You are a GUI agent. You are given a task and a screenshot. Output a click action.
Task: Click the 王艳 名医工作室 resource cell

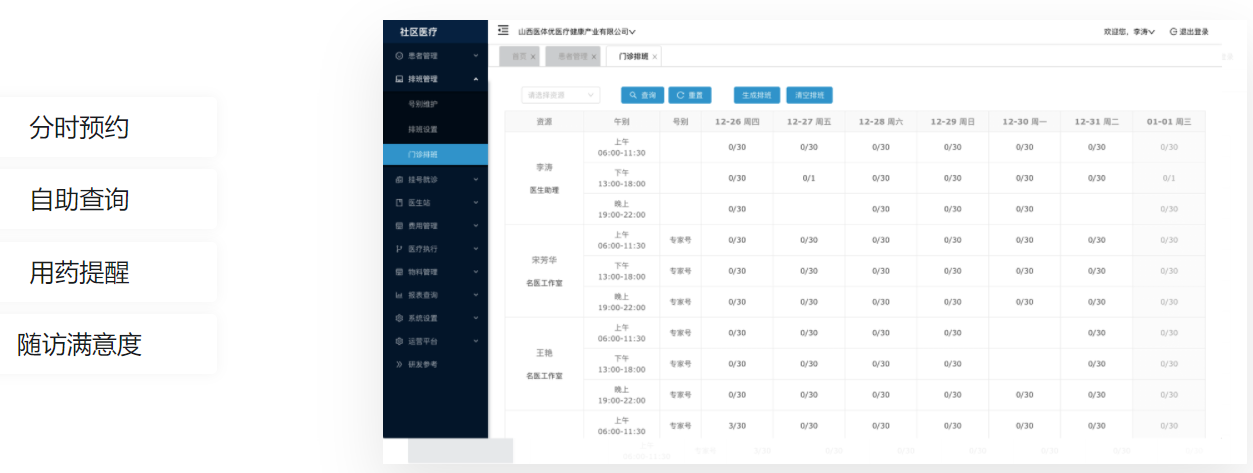pos(544,364)
